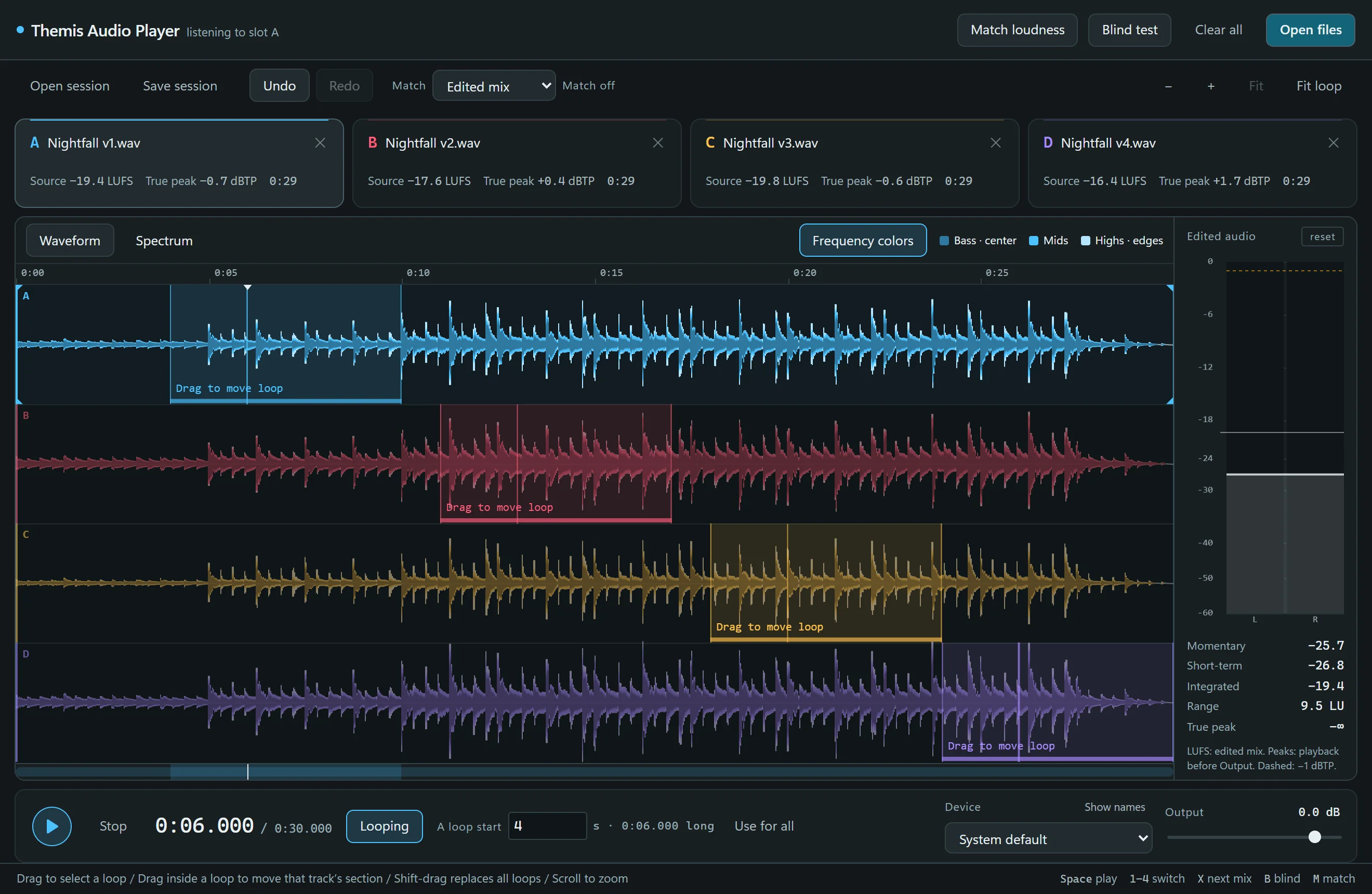Click track C's yellow loop region

point(825,582)
